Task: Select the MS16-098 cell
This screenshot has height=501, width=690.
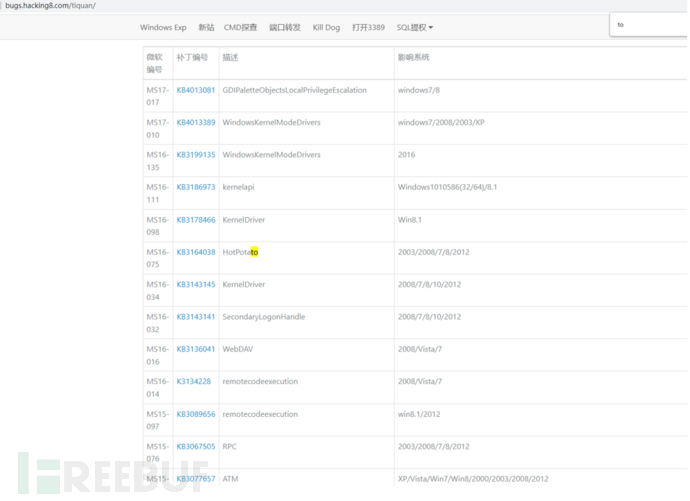Action: [158, 226]
